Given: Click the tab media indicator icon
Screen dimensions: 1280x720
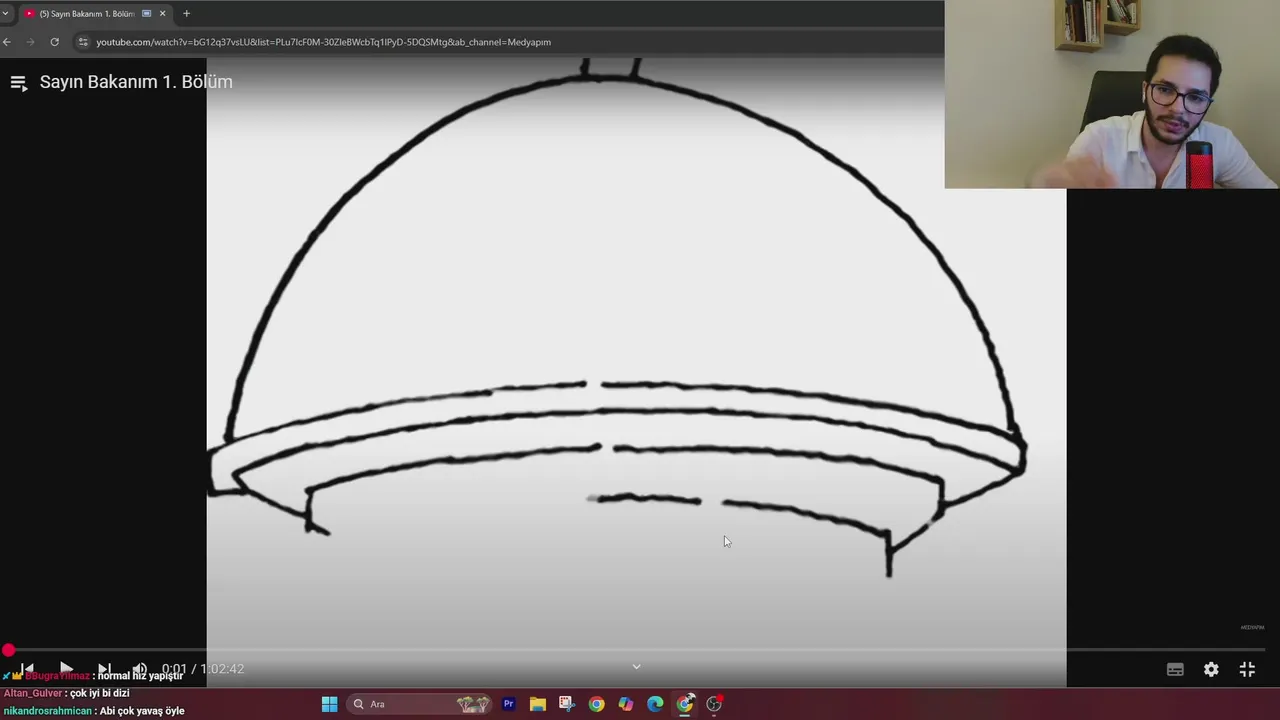Looking at the screenshot, I should (147, 14).
